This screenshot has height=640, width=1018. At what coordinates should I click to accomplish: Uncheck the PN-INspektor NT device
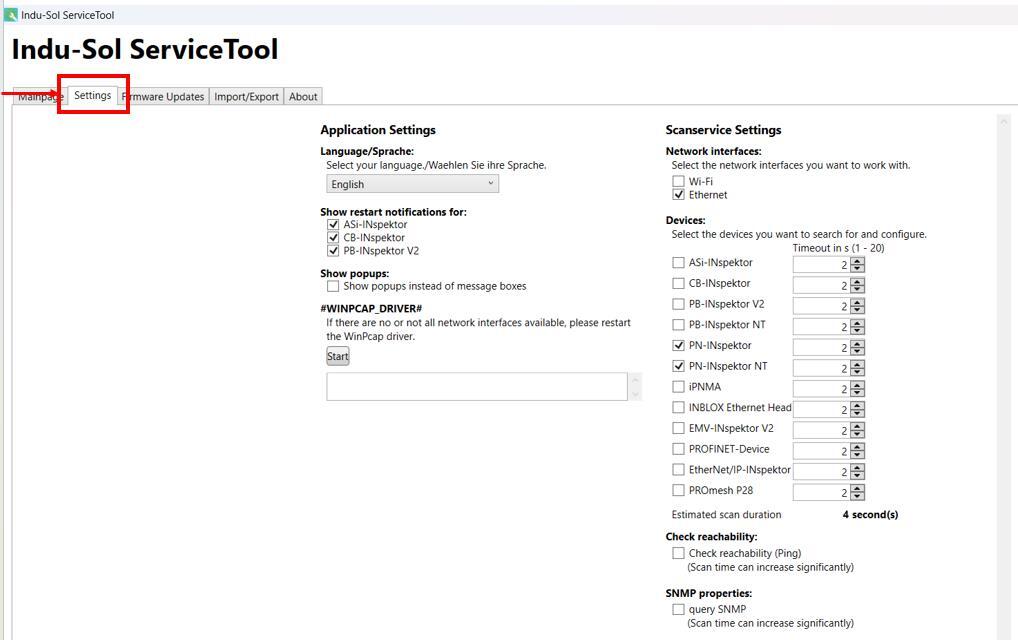678,366
